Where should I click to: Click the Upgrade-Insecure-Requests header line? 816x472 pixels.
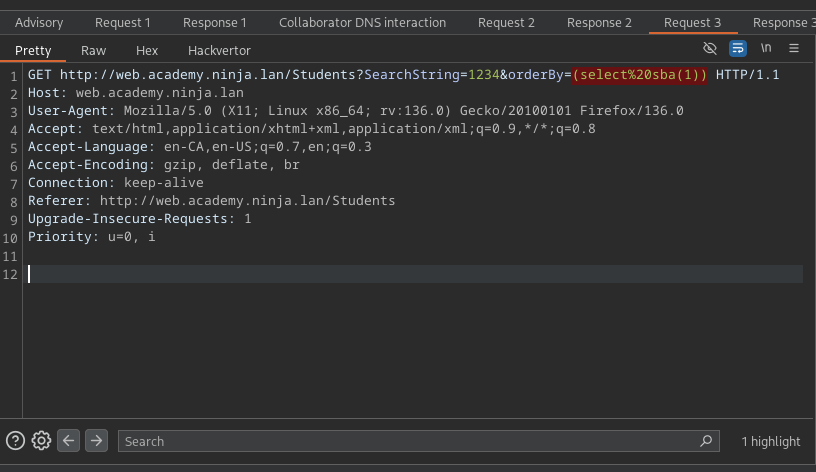(139, 219)
